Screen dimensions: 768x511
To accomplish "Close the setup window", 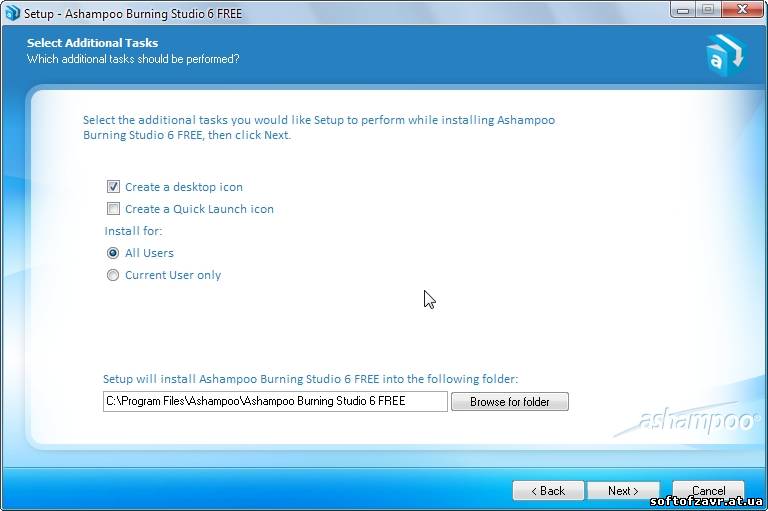I will (x=742, y=9).
